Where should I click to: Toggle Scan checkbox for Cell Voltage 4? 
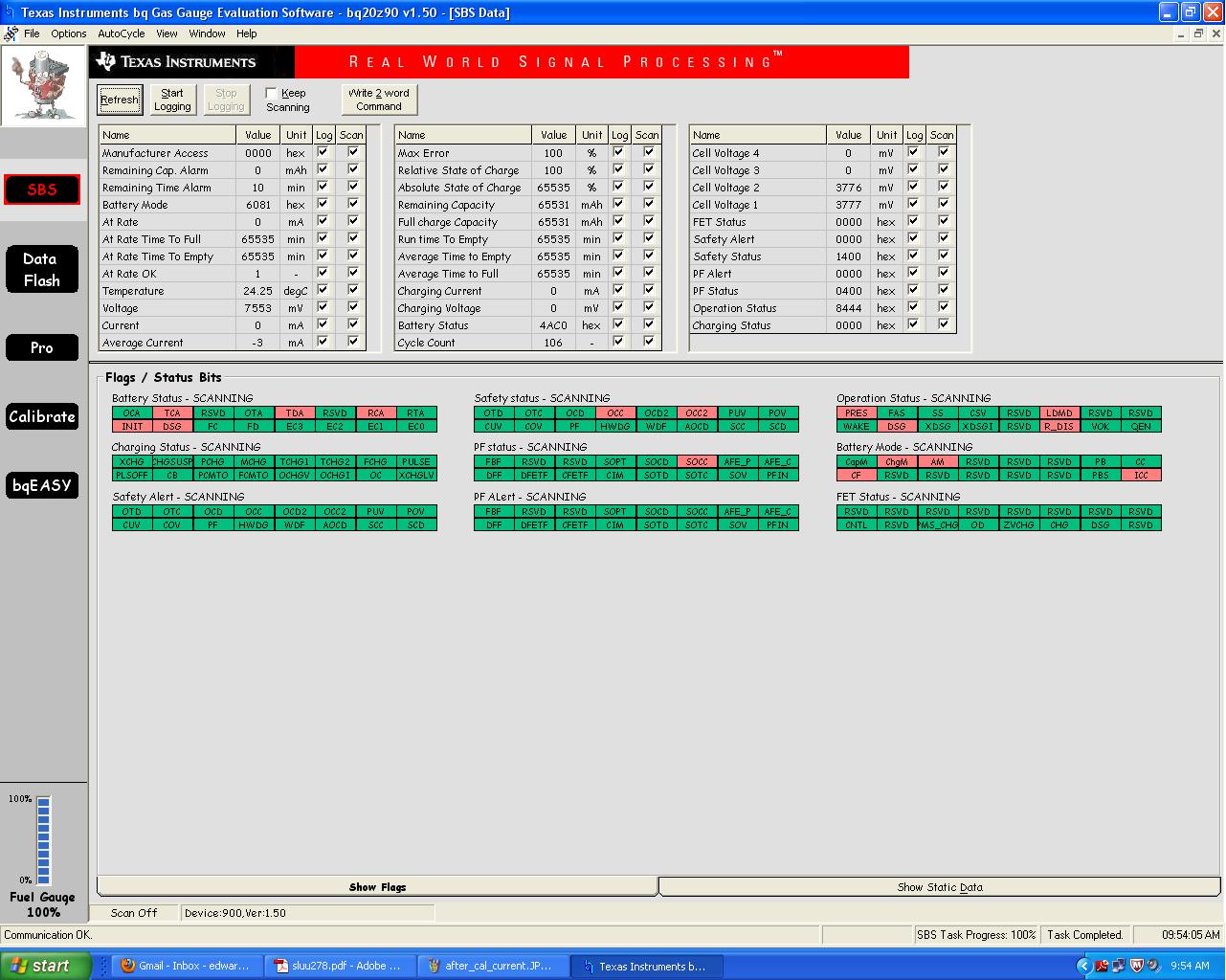pos(944,152)
